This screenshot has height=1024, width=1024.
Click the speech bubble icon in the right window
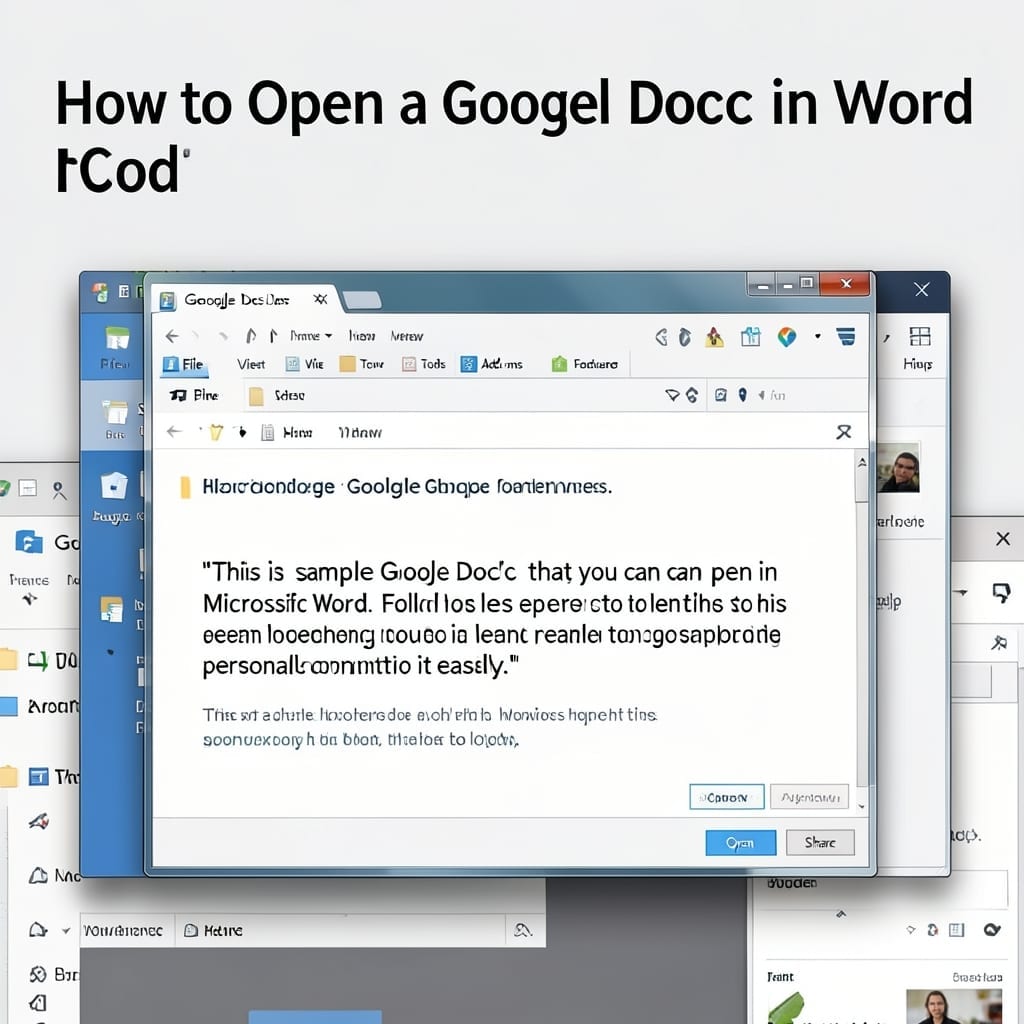1001,593
